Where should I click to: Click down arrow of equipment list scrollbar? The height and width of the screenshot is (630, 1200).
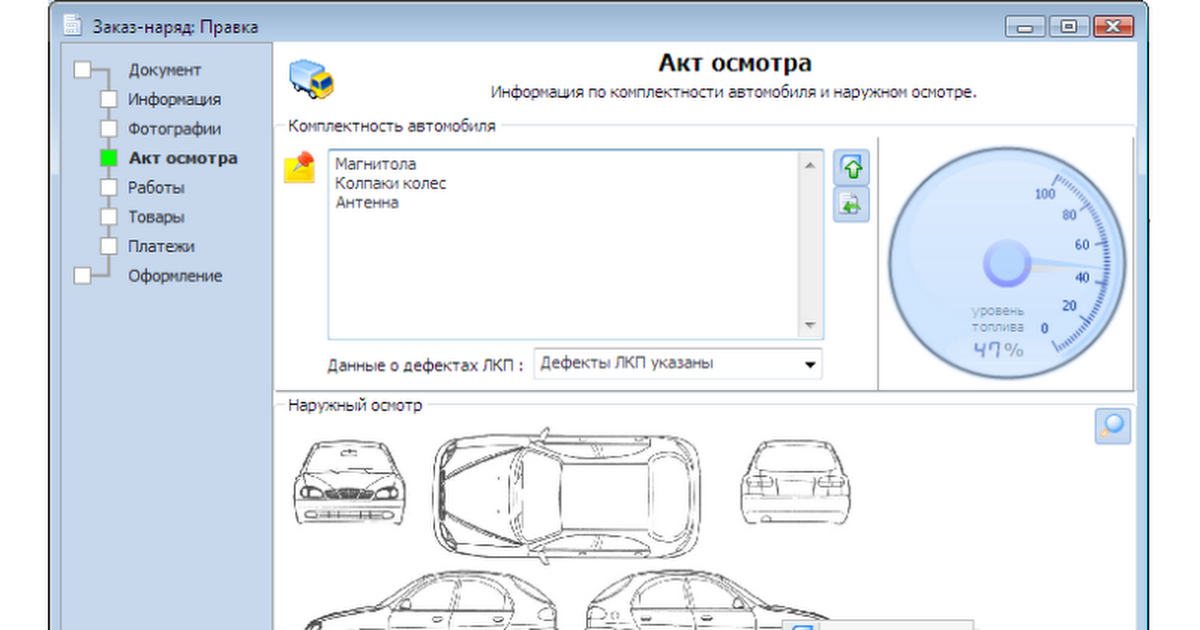(x=810, y=326)
